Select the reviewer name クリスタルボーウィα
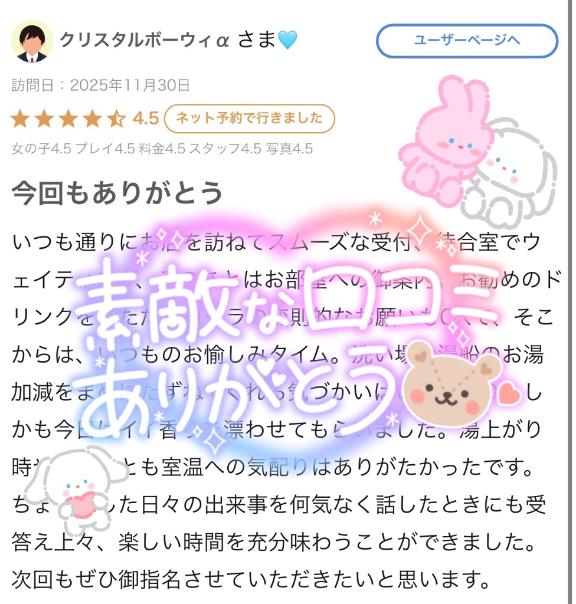This screenshot has height=604, width=576. [x=144, y=40]
